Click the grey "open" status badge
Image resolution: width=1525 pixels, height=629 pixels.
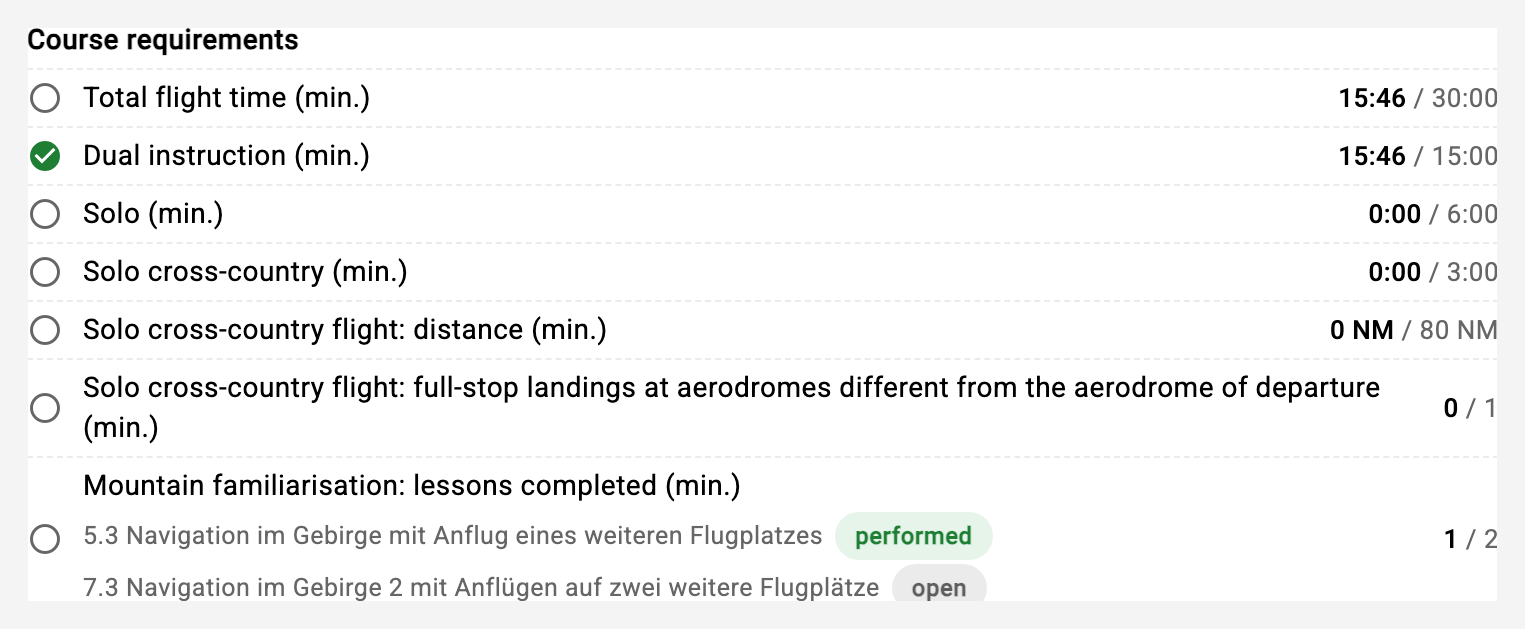coord(938,587)
